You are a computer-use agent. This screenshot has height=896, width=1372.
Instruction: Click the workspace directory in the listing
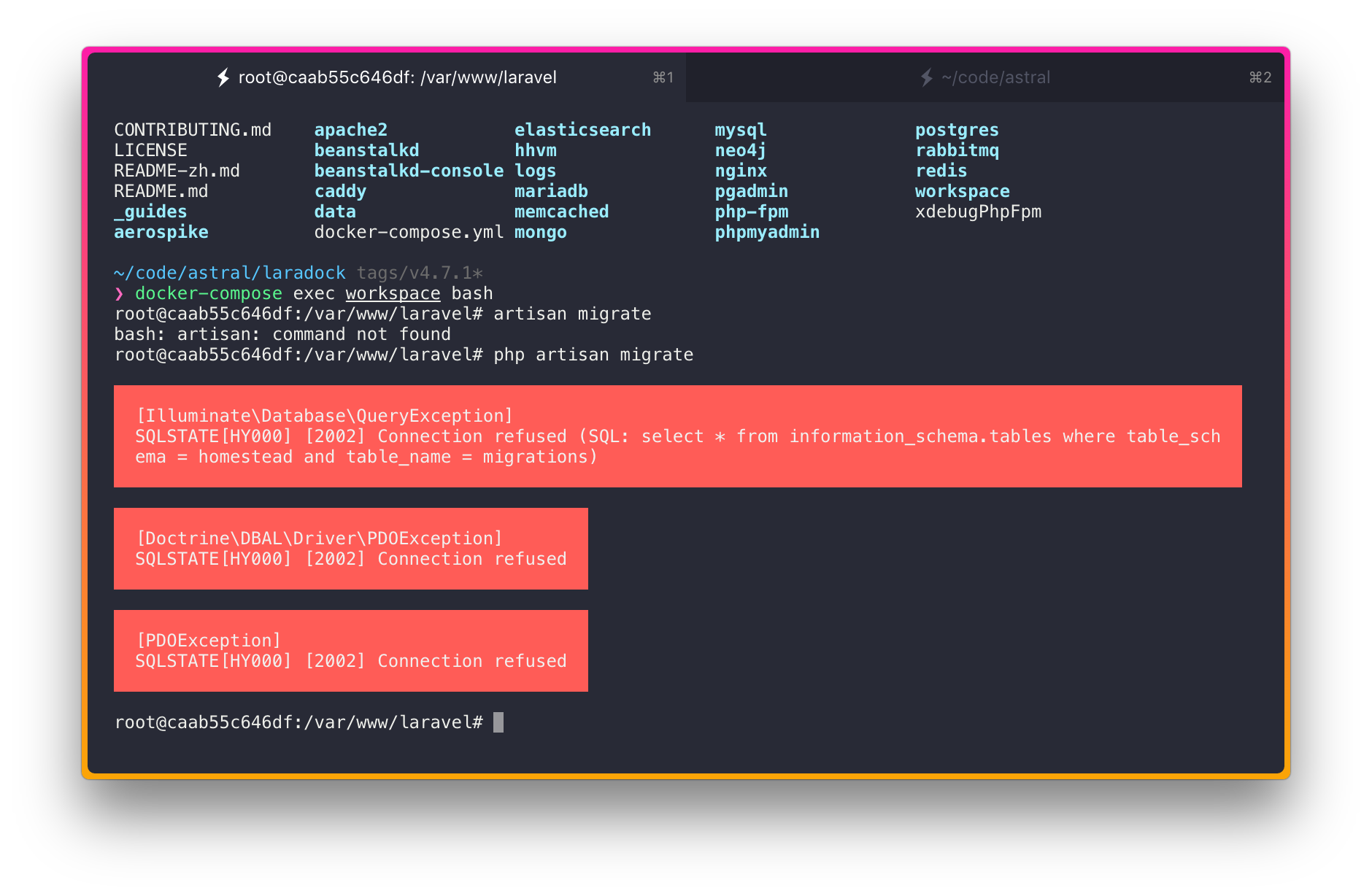tap(963, 191)
